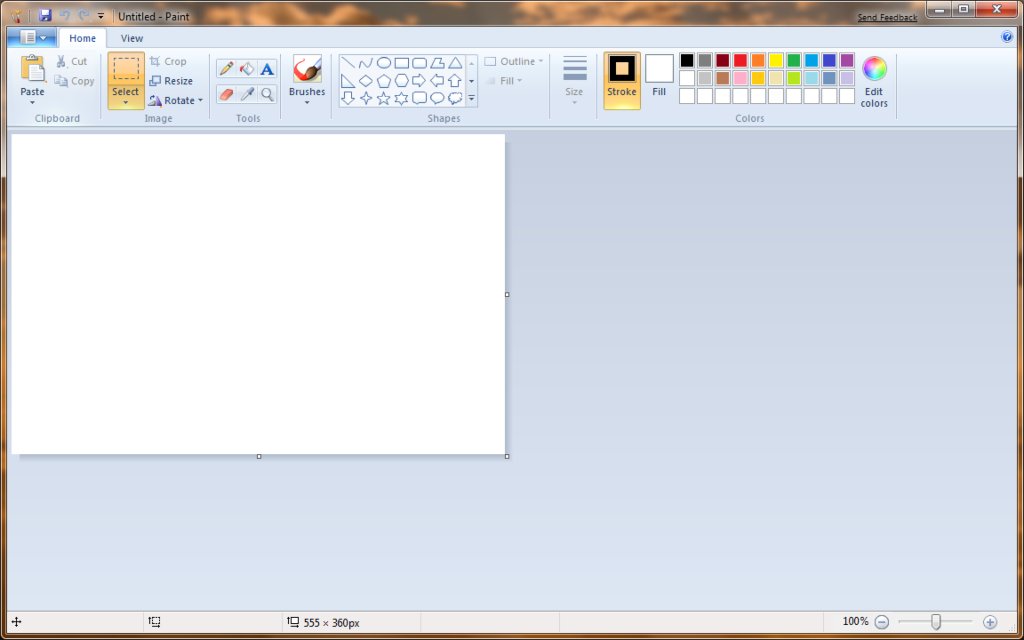The width and height of the screenshot is (1024, 640).
Task: Select the Cloud callout shape
Action: coord(455,99)
